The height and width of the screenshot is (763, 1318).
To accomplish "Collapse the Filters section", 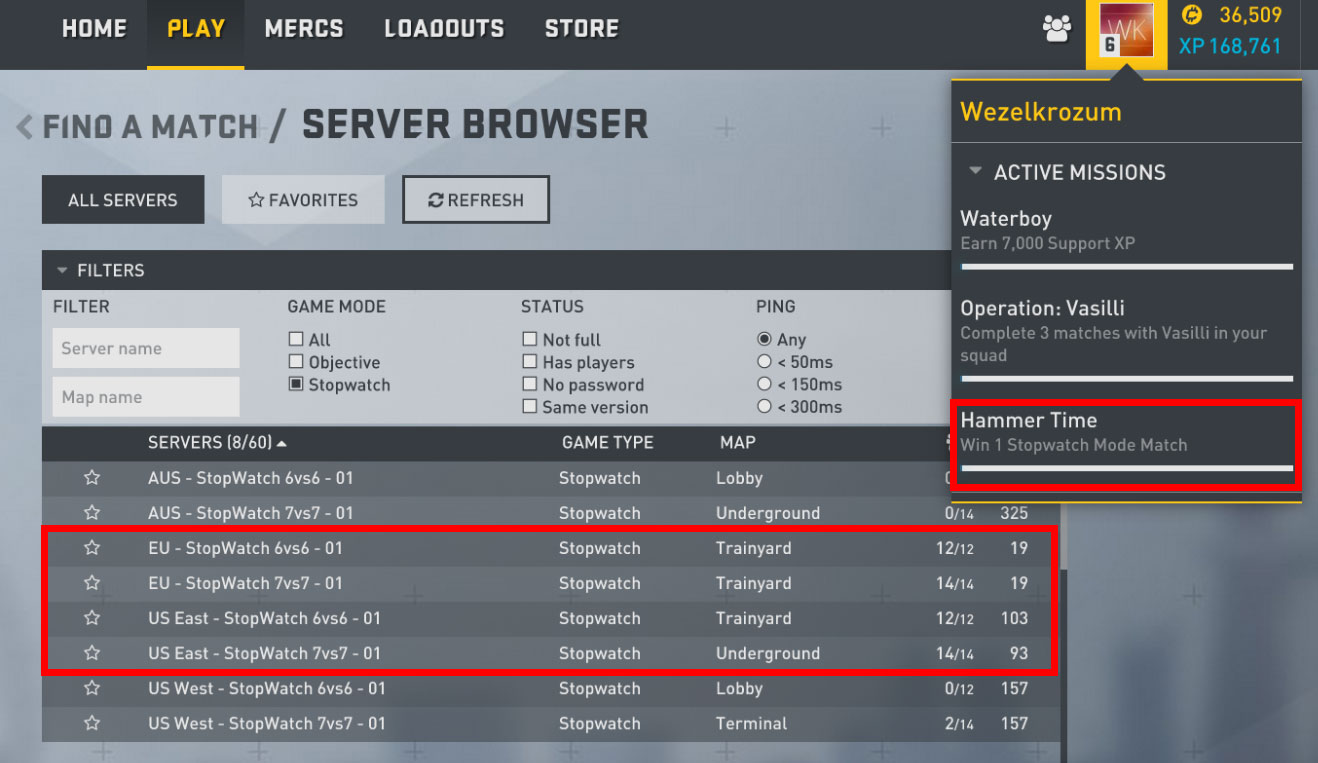I will tap(62, 270).
